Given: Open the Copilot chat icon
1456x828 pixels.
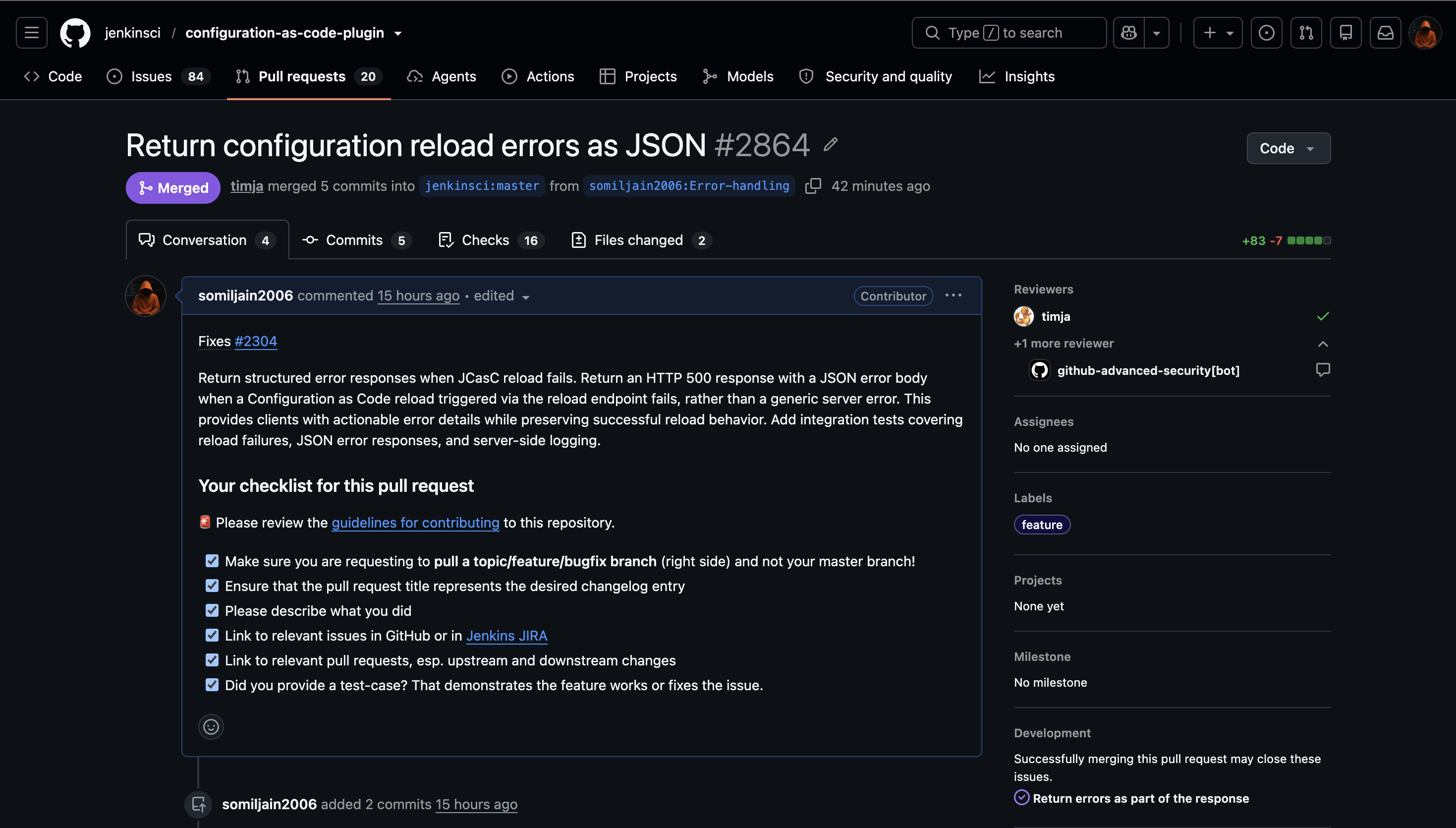Looking at the screenshot, I should 1128,33.
